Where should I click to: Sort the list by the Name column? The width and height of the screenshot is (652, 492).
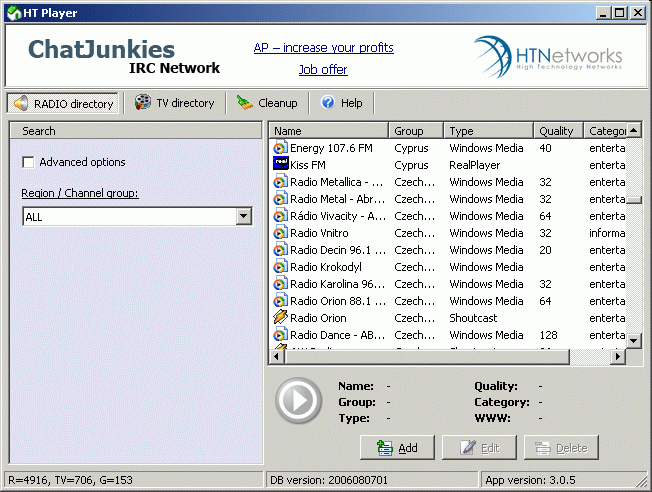tap(328, 131)
